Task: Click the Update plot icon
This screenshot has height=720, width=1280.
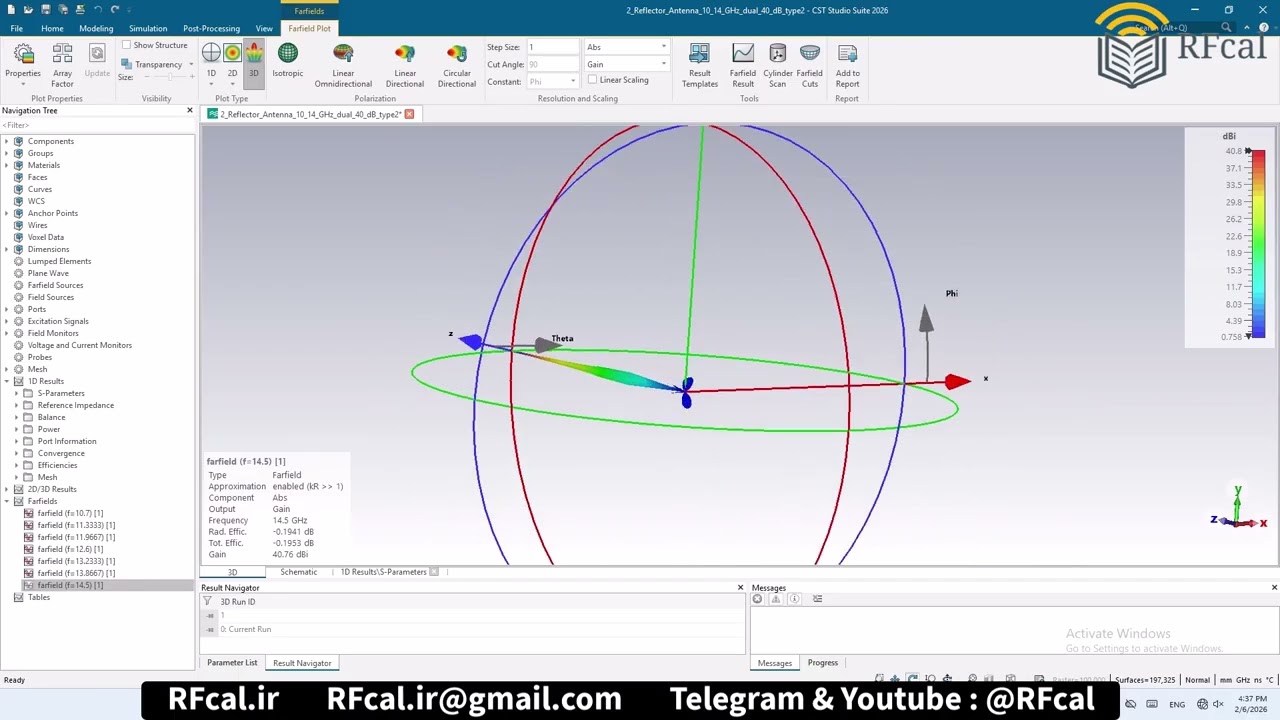Action: 97,60
